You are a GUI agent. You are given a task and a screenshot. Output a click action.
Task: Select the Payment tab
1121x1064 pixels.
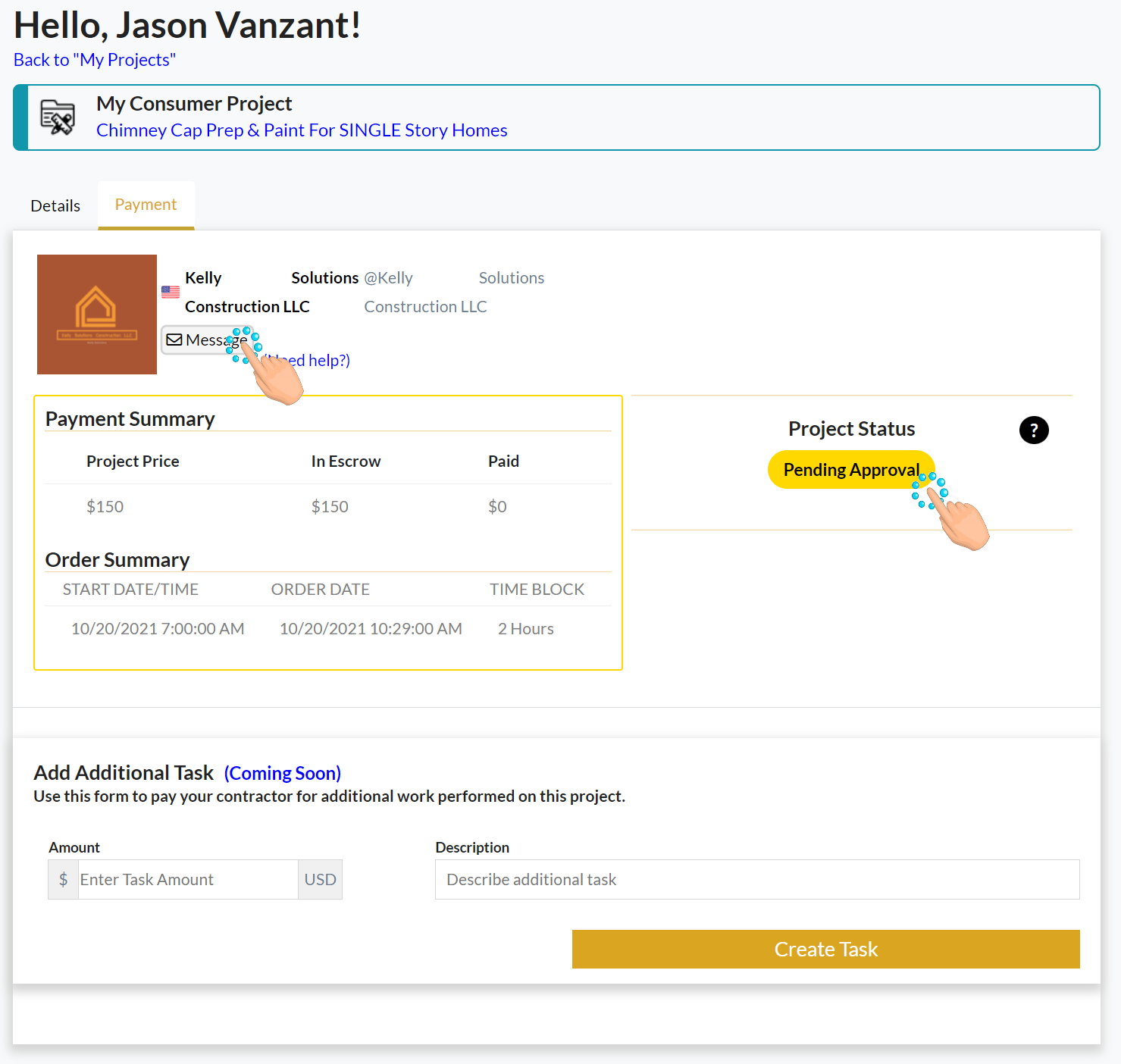click(x=146, y=205)
